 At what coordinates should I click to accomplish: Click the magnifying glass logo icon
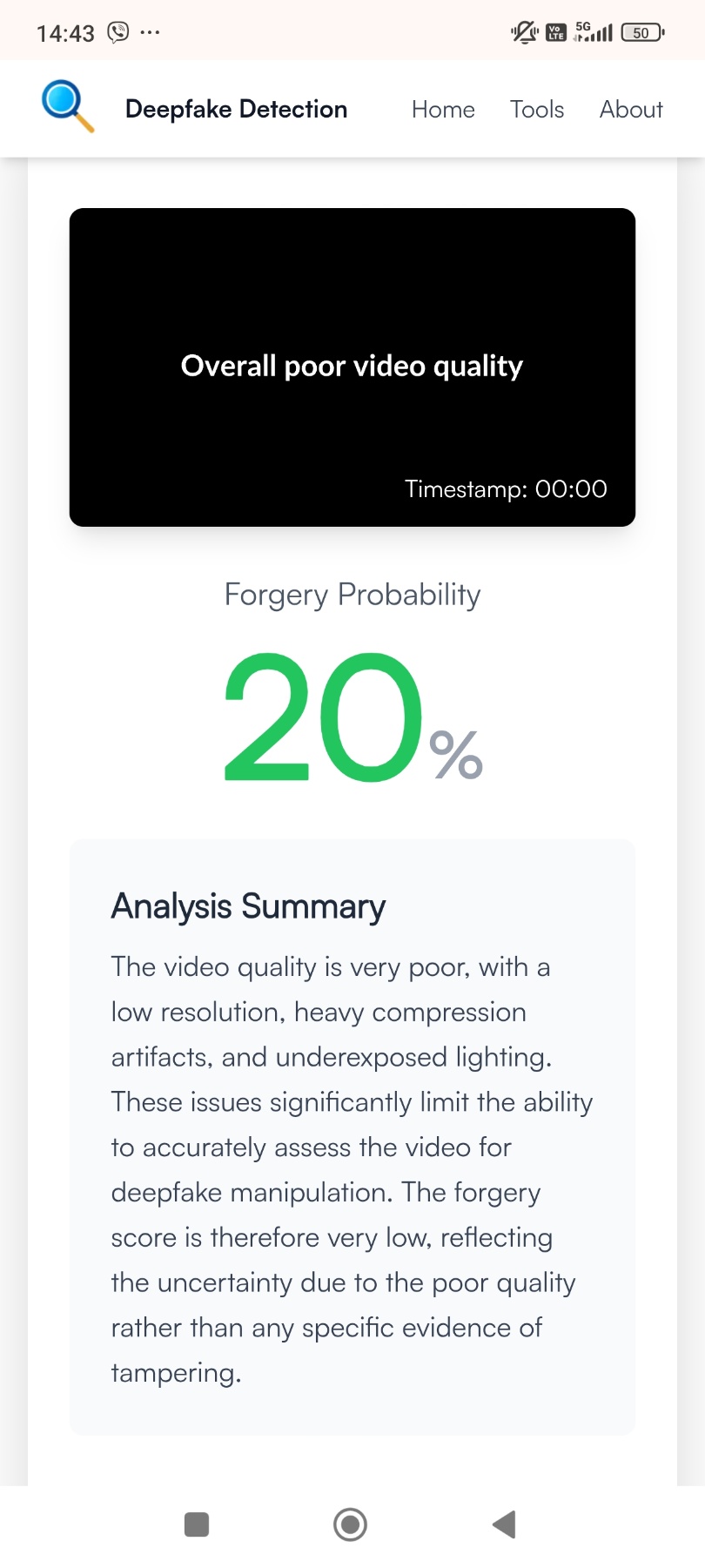point(67,106)
